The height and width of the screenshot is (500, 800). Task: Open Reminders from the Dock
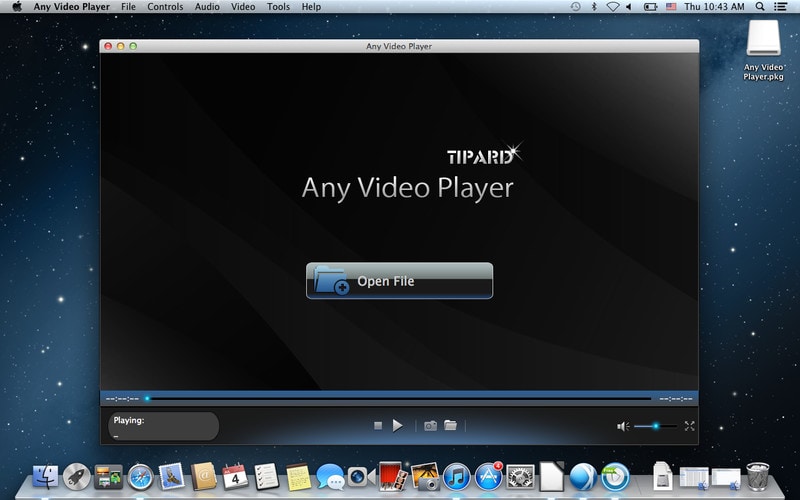tap(267, 477)
